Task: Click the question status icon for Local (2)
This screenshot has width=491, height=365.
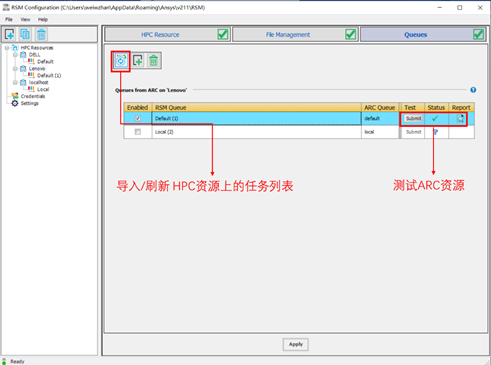Action: coord(436,132)
